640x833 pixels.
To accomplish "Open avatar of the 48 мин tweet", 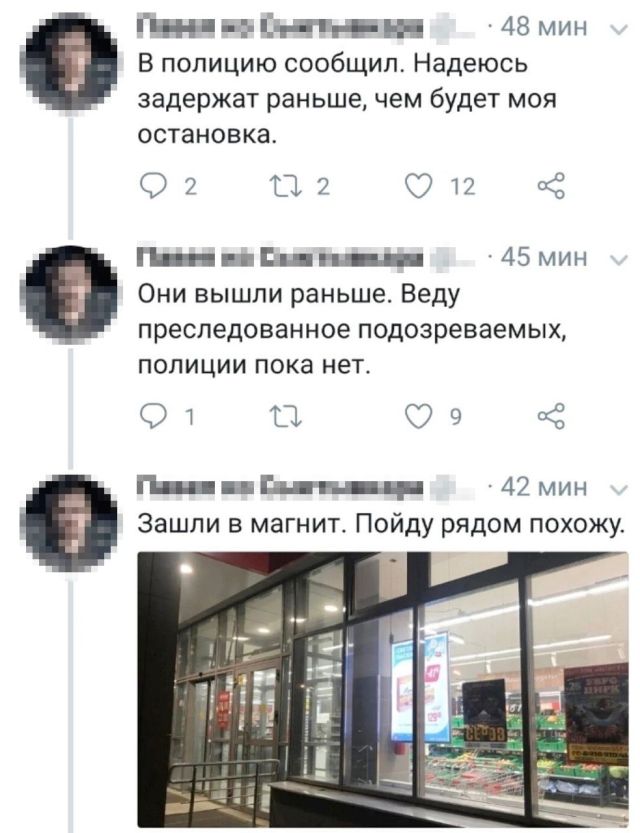I will [x=71, y=62].
